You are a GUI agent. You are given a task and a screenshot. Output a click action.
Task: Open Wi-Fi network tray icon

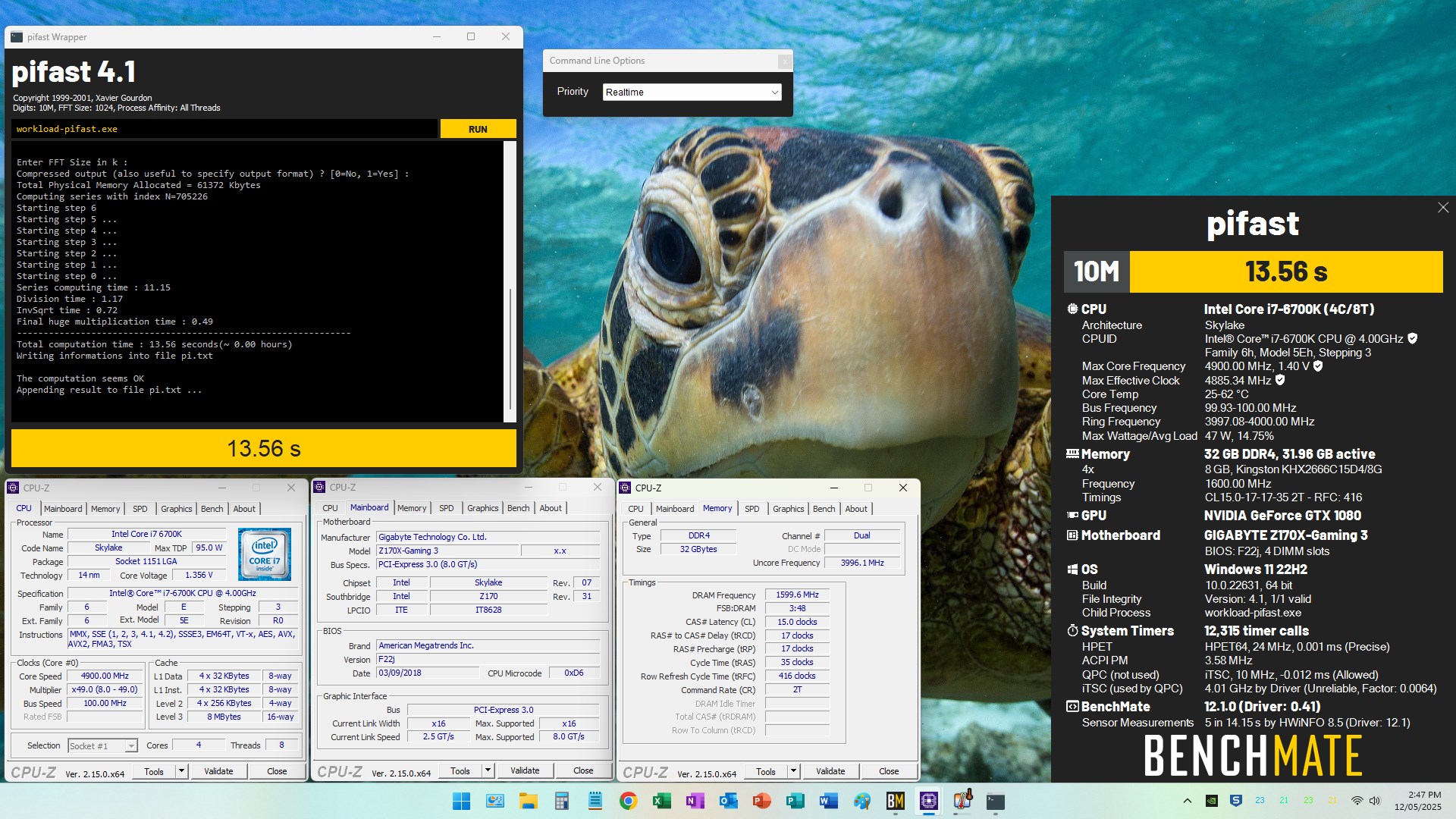pos(1357,801)
